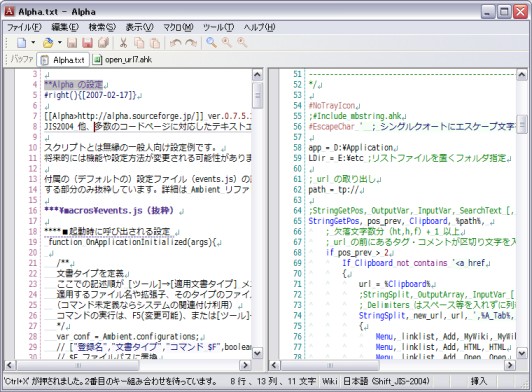
Task: Click line number 19 in left gutter
Action: click(33, 242)
